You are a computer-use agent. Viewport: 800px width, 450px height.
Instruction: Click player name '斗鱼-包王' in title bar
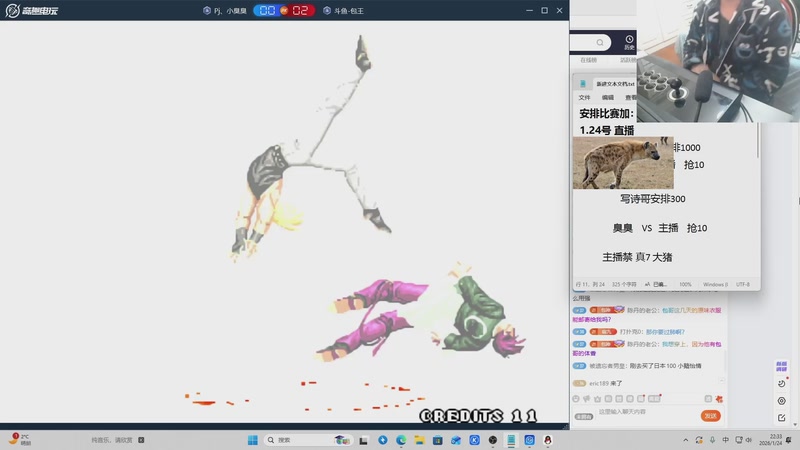point(348,11)
